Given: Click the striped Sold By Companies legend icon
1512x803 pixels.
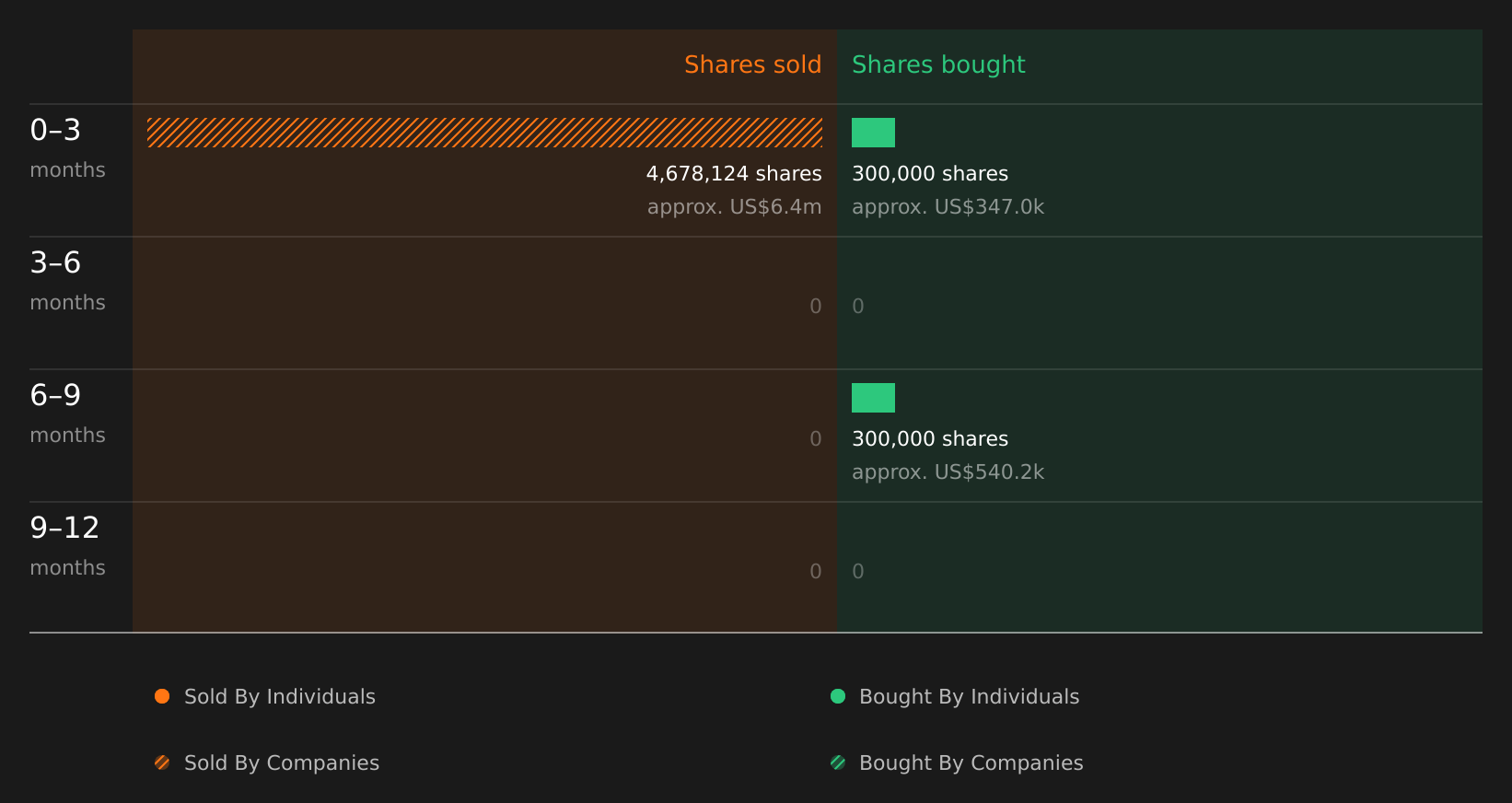Looking at the screenshot, I should click(162, 762).
